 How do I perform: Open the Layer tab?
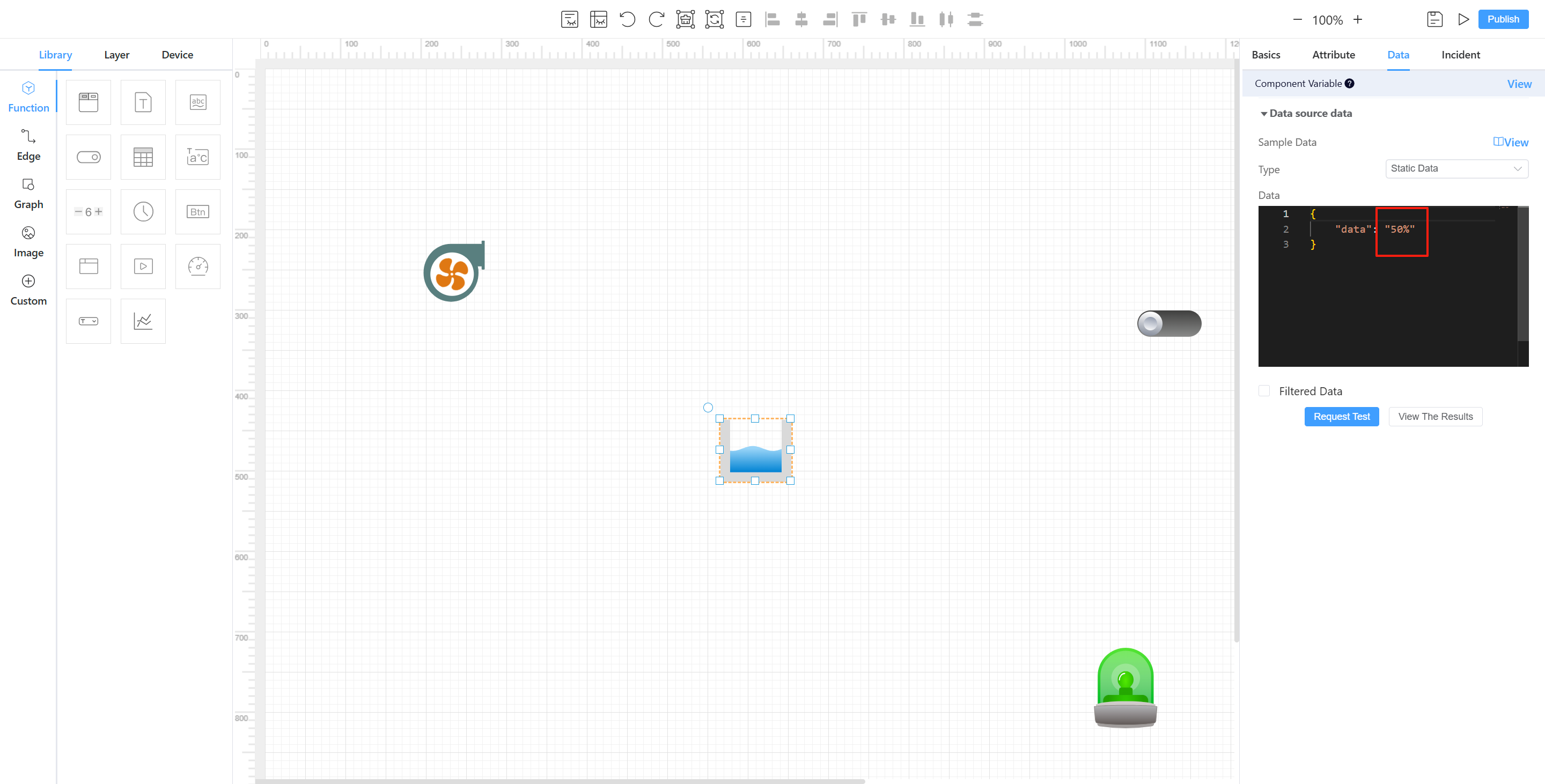pos(116,55)
